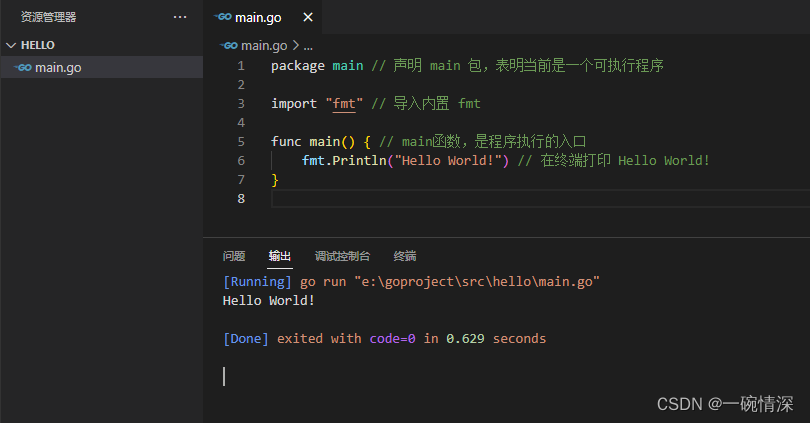The height and width of the screenshot is (423, 810).
Task: Click the "Hello World!" output line
Action: click(269, 301)
